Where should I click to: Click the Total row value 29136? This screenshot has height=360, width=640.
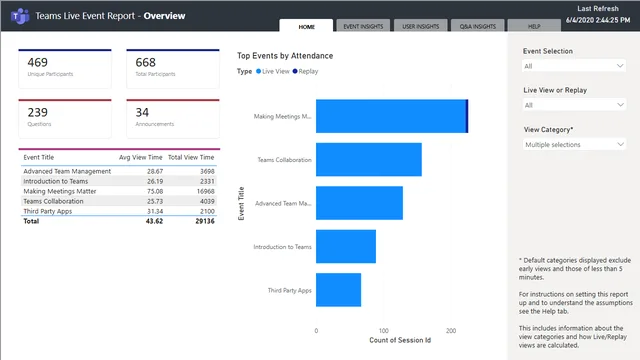click(x=204, y=221)
